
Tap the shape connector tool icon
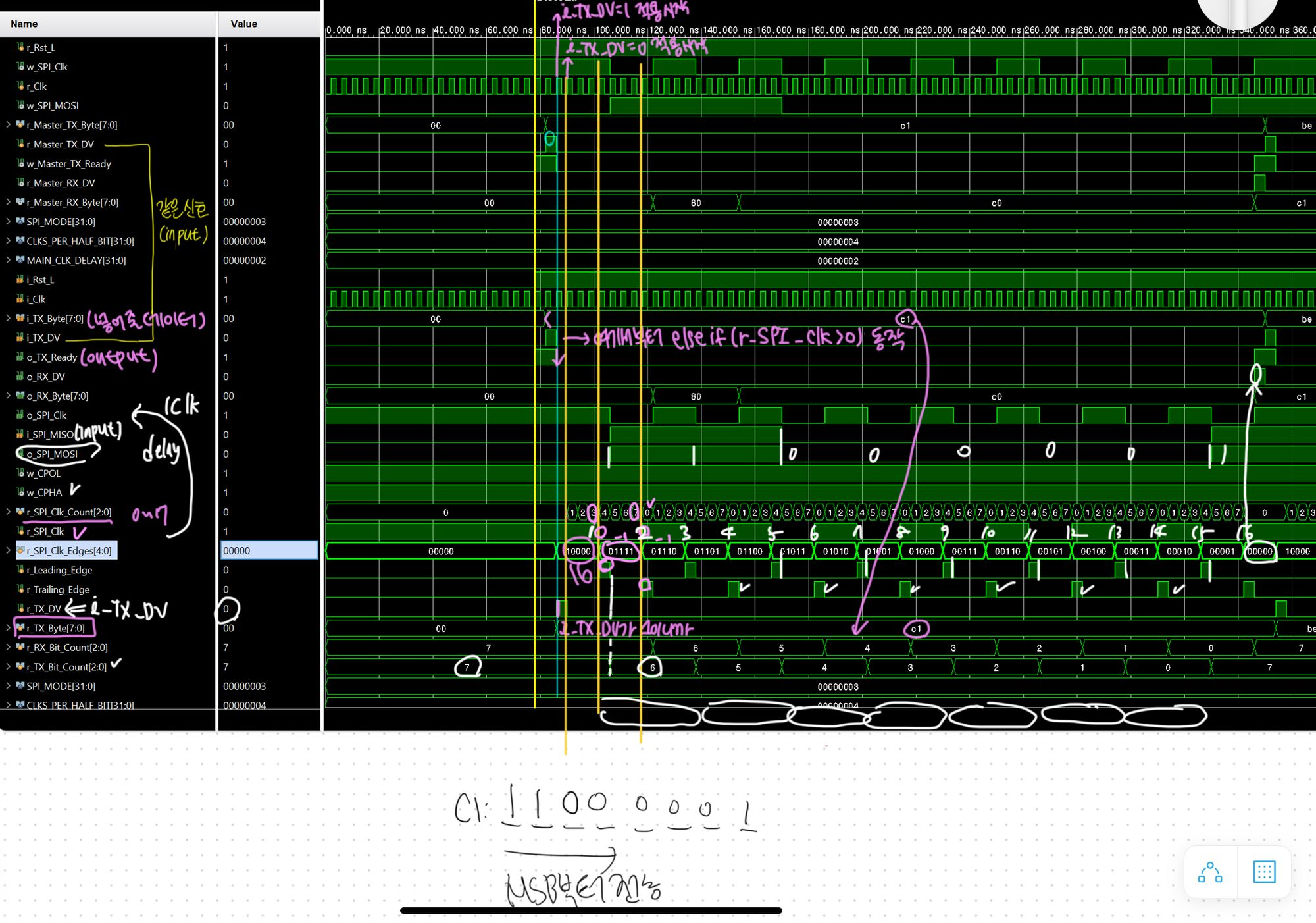(1210, 872)
